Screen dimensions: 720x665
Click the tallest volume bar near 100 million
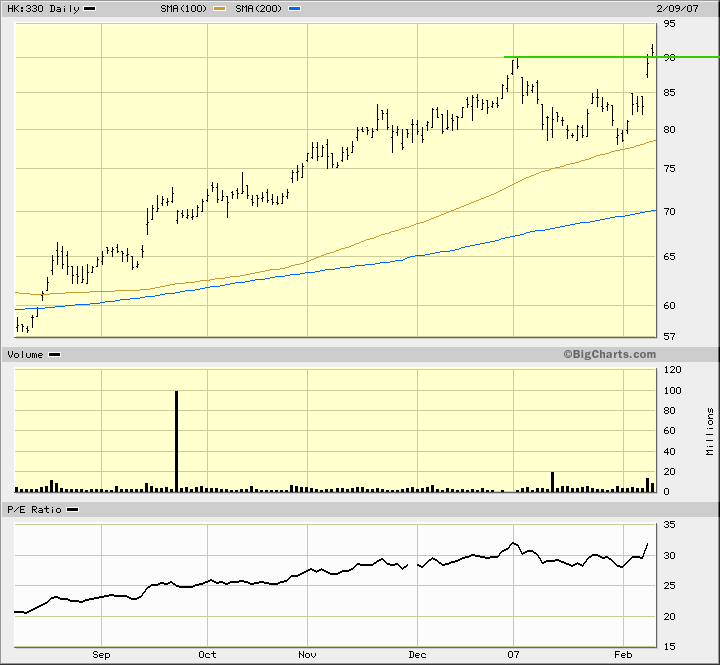coord(176,441)
